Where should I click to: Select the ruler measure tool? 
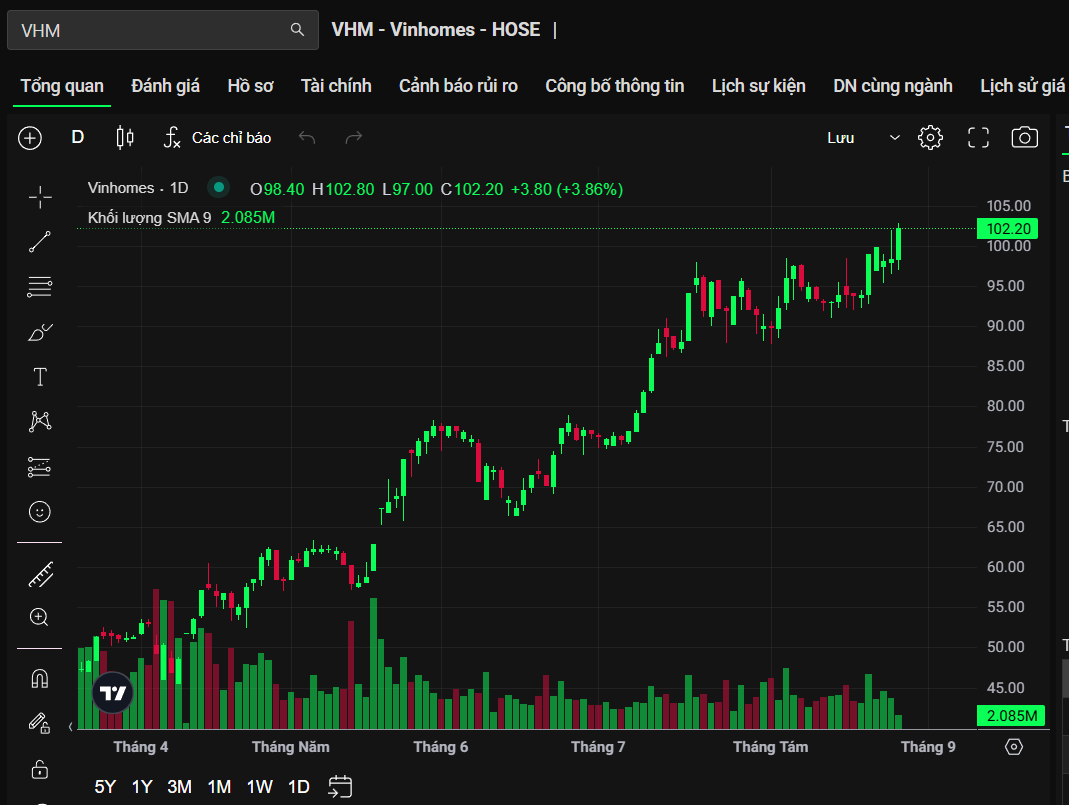pos(40,575)
